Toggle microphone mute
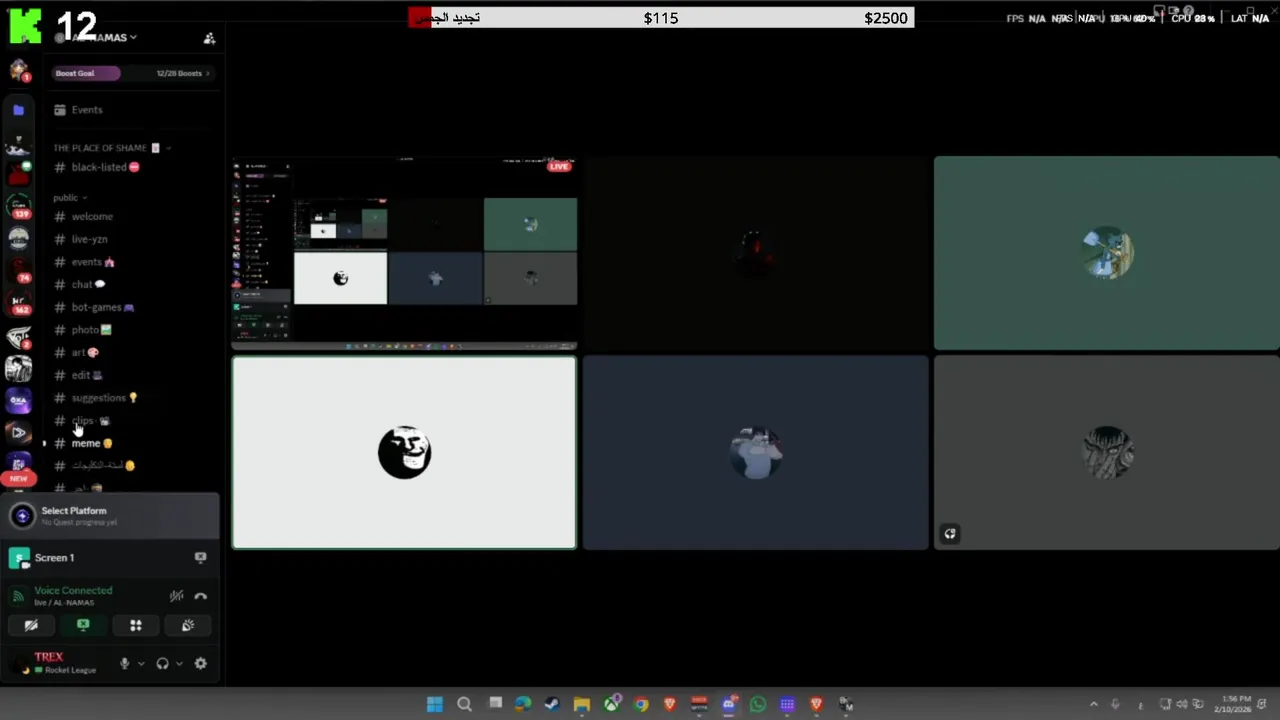This screenshot has width=1280, height=720. [x=124, y=663]
